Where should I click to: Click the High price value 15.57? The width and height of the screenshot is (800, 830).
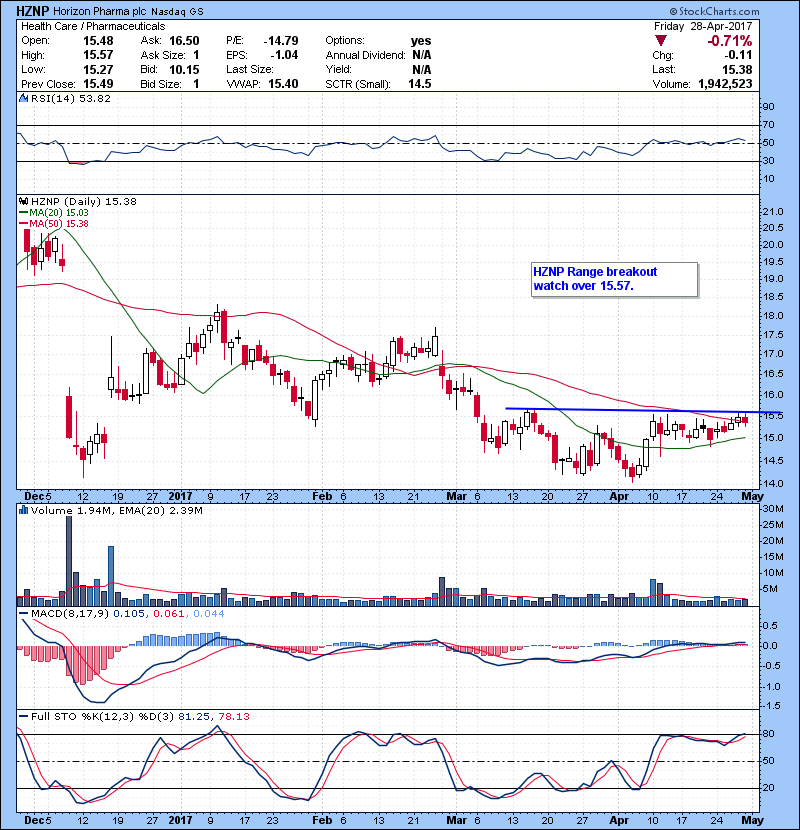coord(98,55)
